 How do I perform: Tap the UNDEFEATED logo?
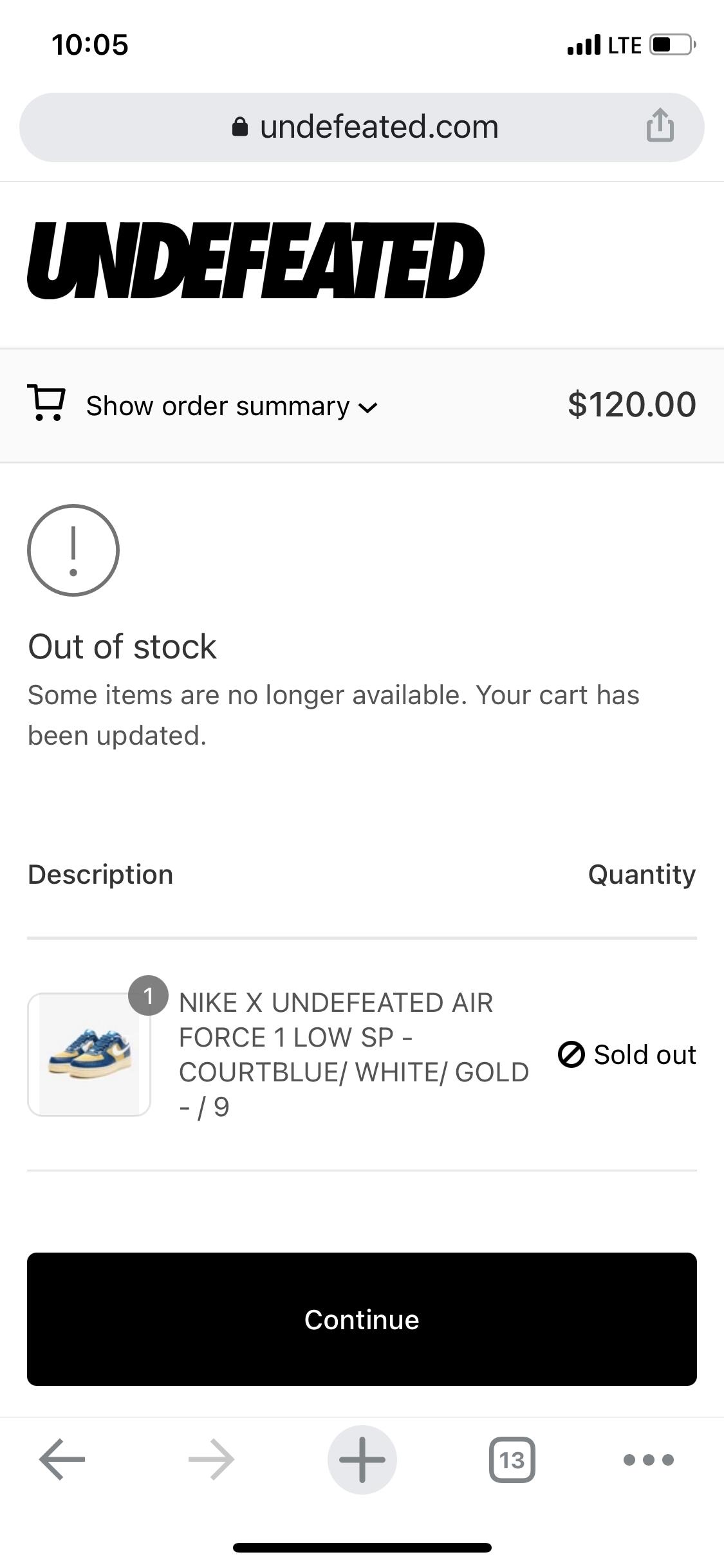tap(255, 261)
